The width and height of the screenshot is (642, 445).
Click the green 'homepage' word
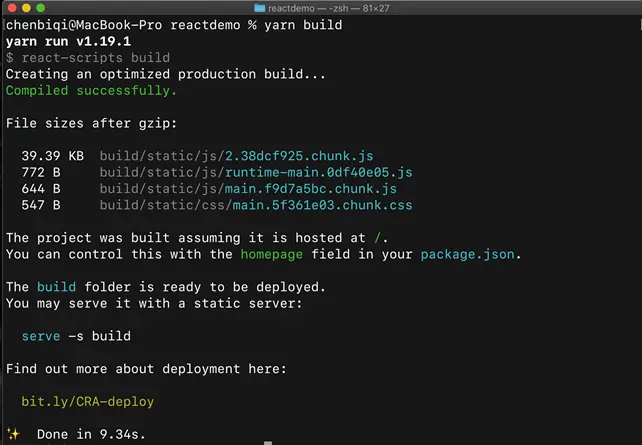pos(271,254)
